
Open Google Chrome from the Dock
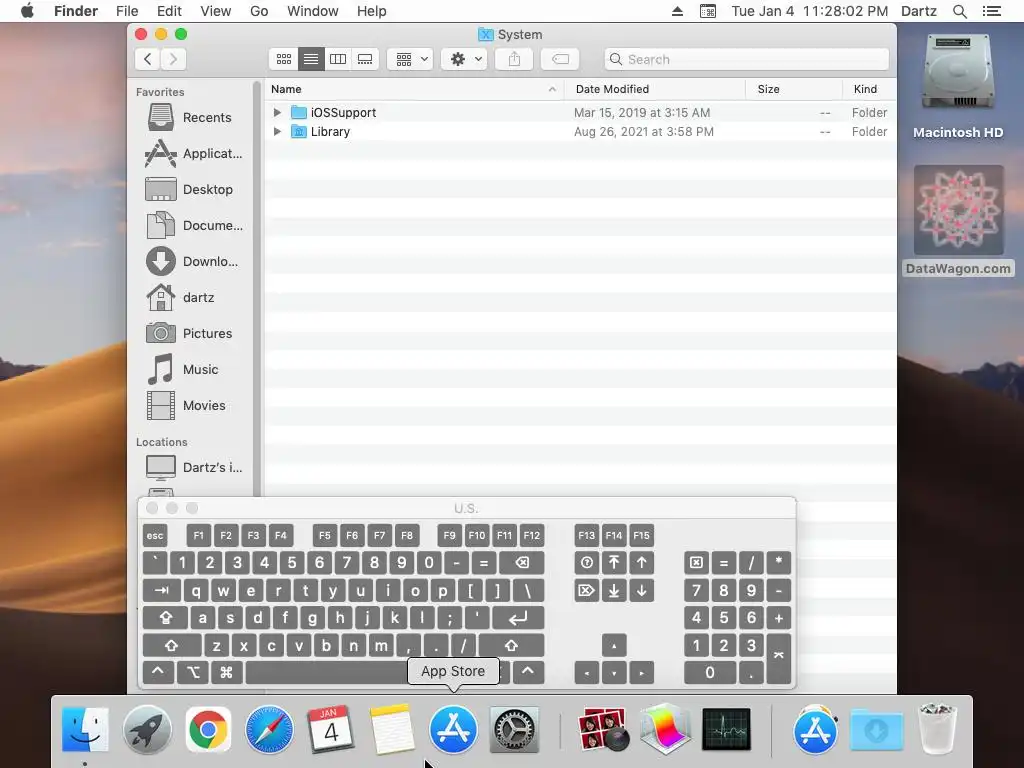208,729
